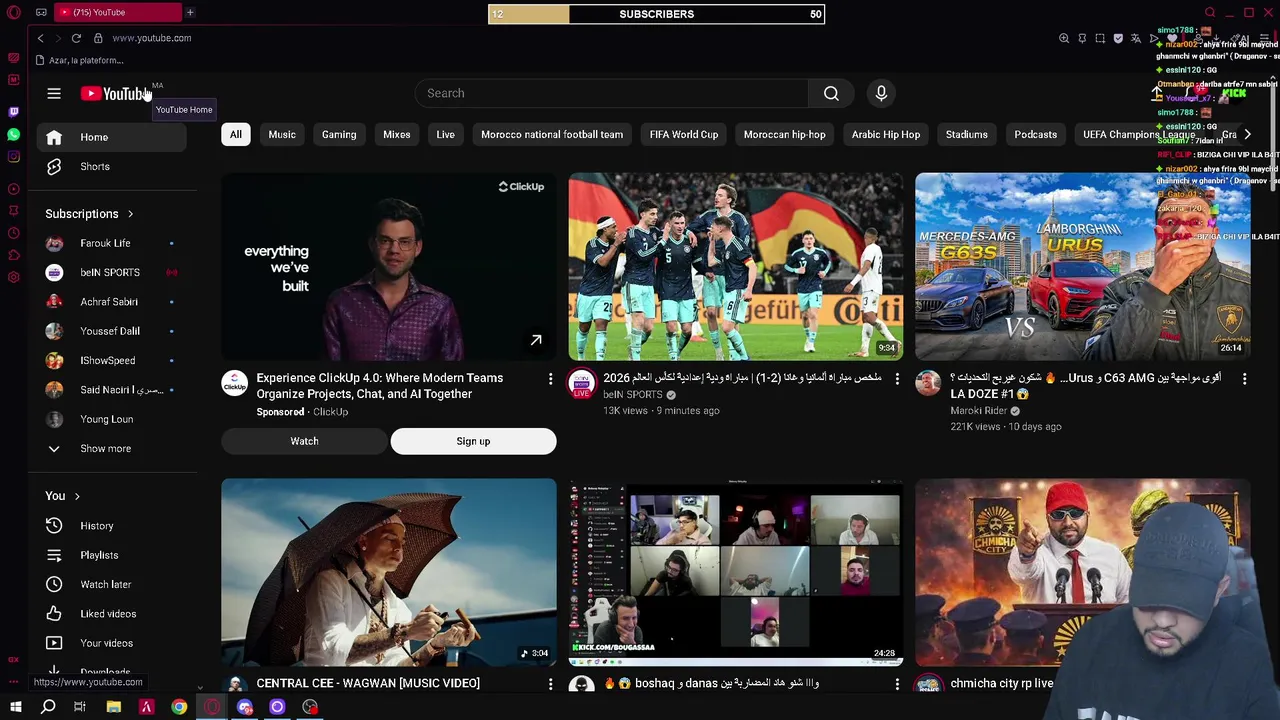Click the search magnifier button
1280x720 pixels.
click(831, 93)
